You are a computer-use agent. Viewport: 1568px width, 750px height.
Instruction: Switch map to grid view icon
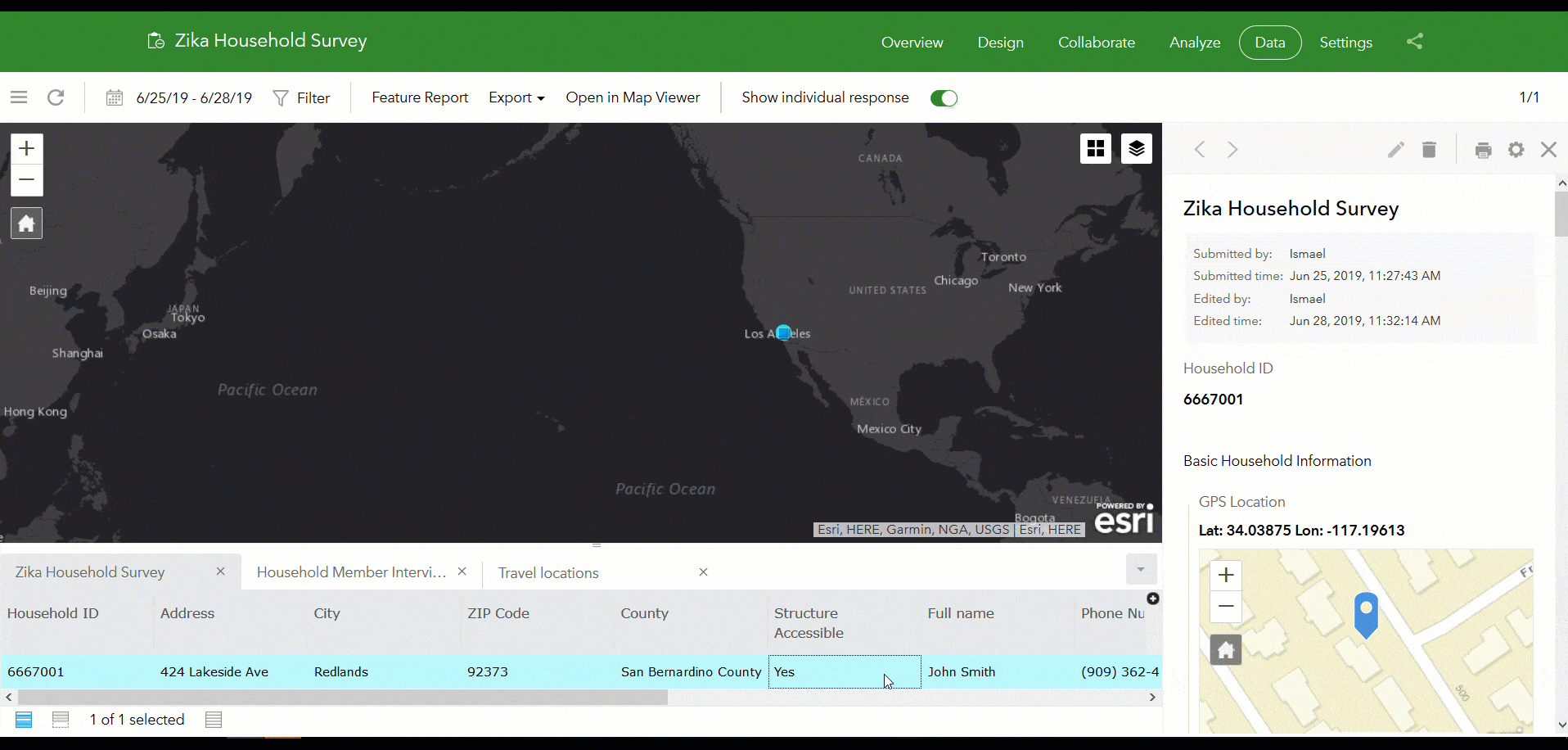coord(1096,148)
